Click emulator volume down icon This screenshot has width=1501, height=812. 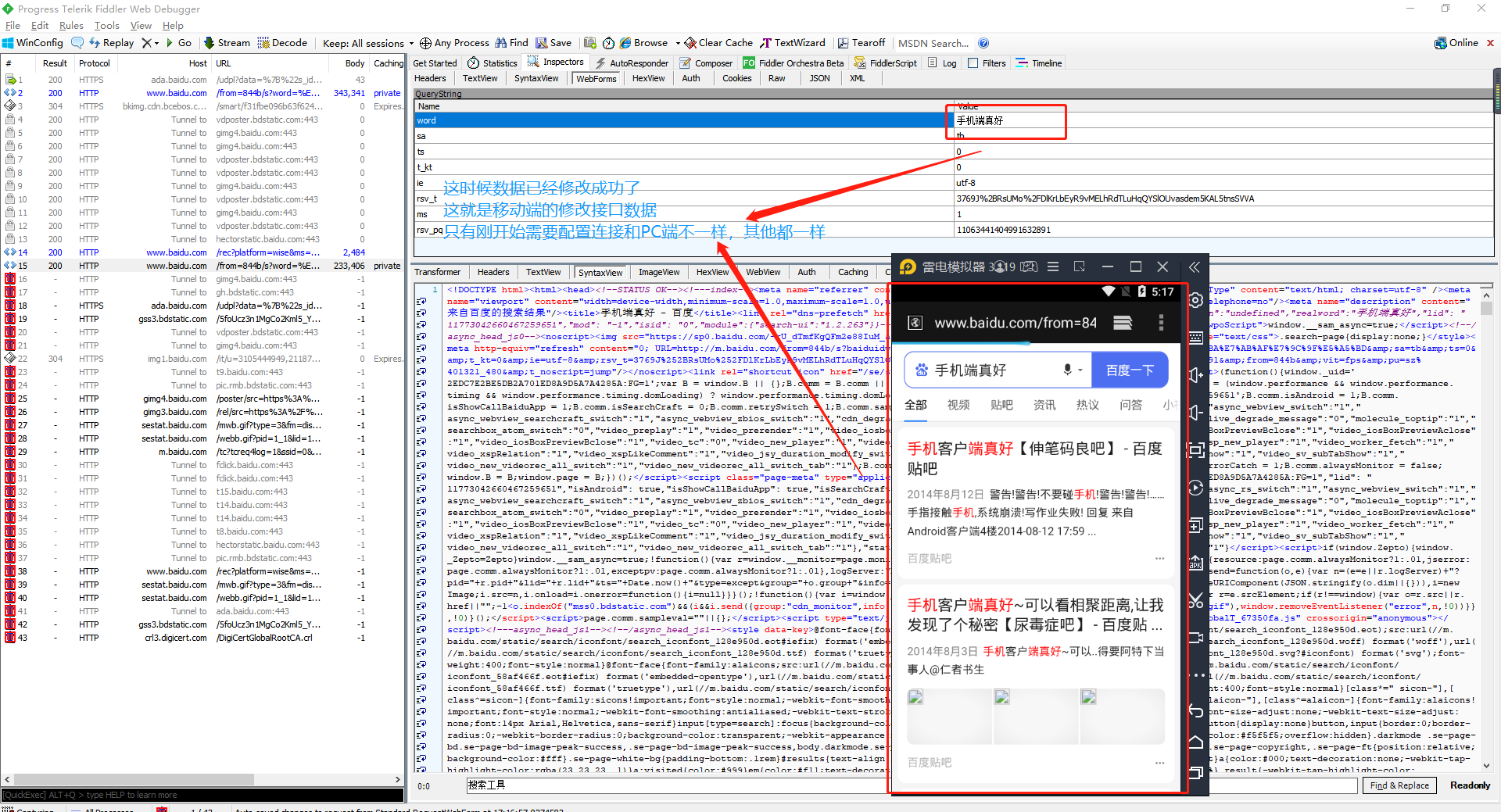point(1195,413)
